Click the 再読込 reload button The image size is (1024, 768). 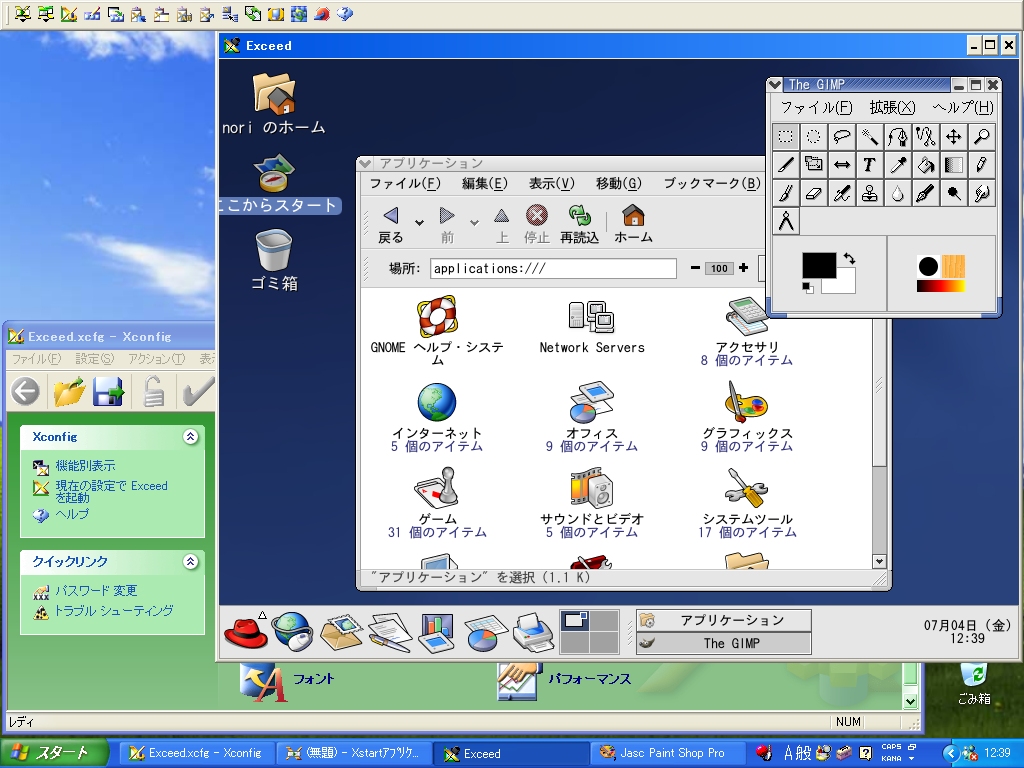tap(579, 225)
